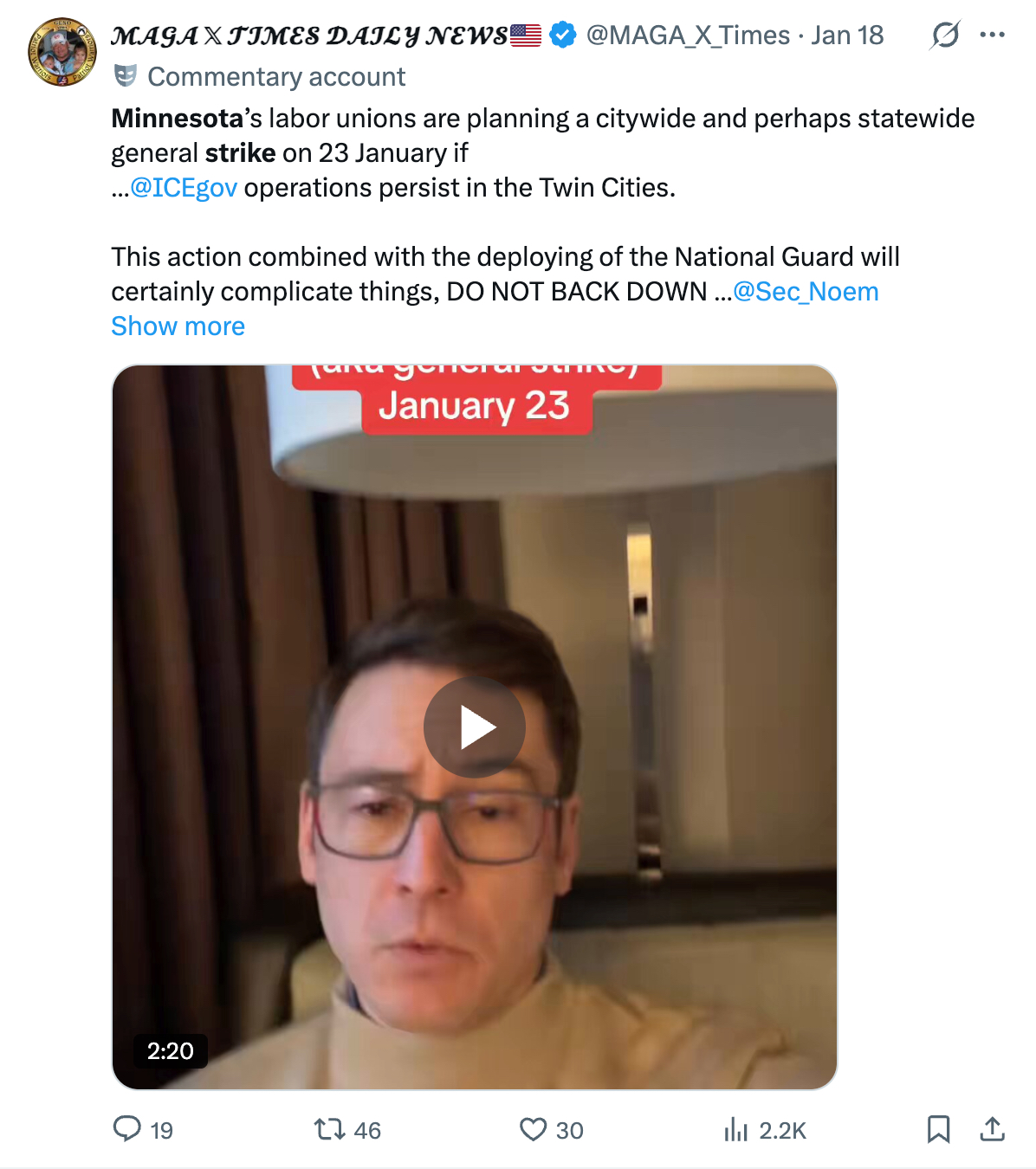Open the MAGA X Times profile avatar
1036x1169 pixels.
(x=62, y=52)
